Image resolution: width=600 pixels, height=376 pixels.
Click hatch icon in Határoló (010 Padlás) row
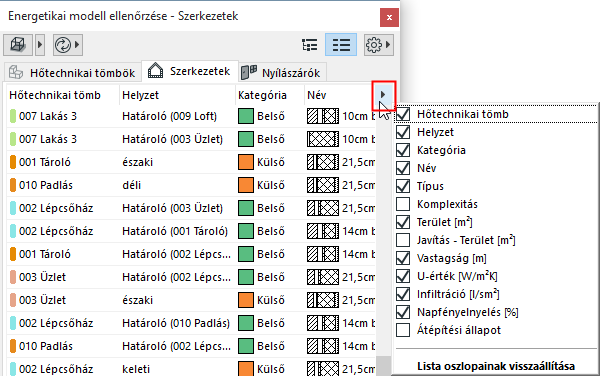[323, 323]
